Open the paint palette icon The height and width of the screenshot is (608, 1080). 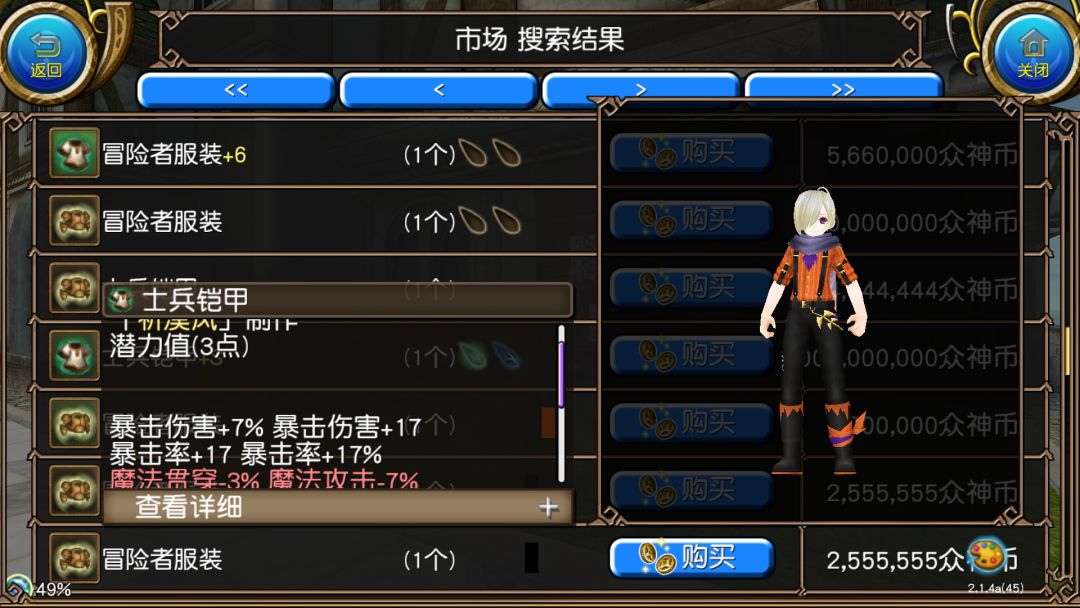click(987, 555)
